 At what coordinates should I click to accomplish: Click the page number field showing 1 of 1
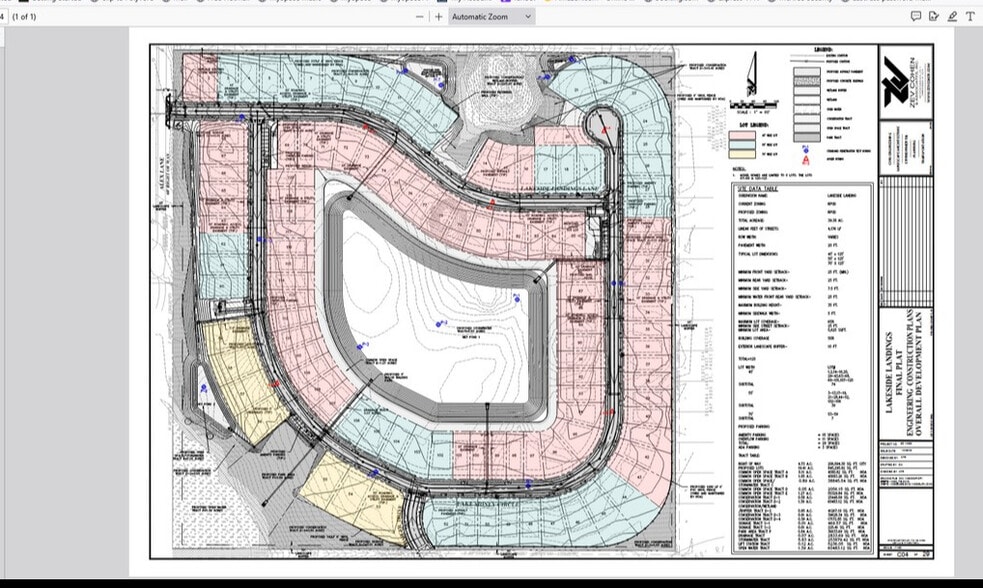click(x=25, y=17)
